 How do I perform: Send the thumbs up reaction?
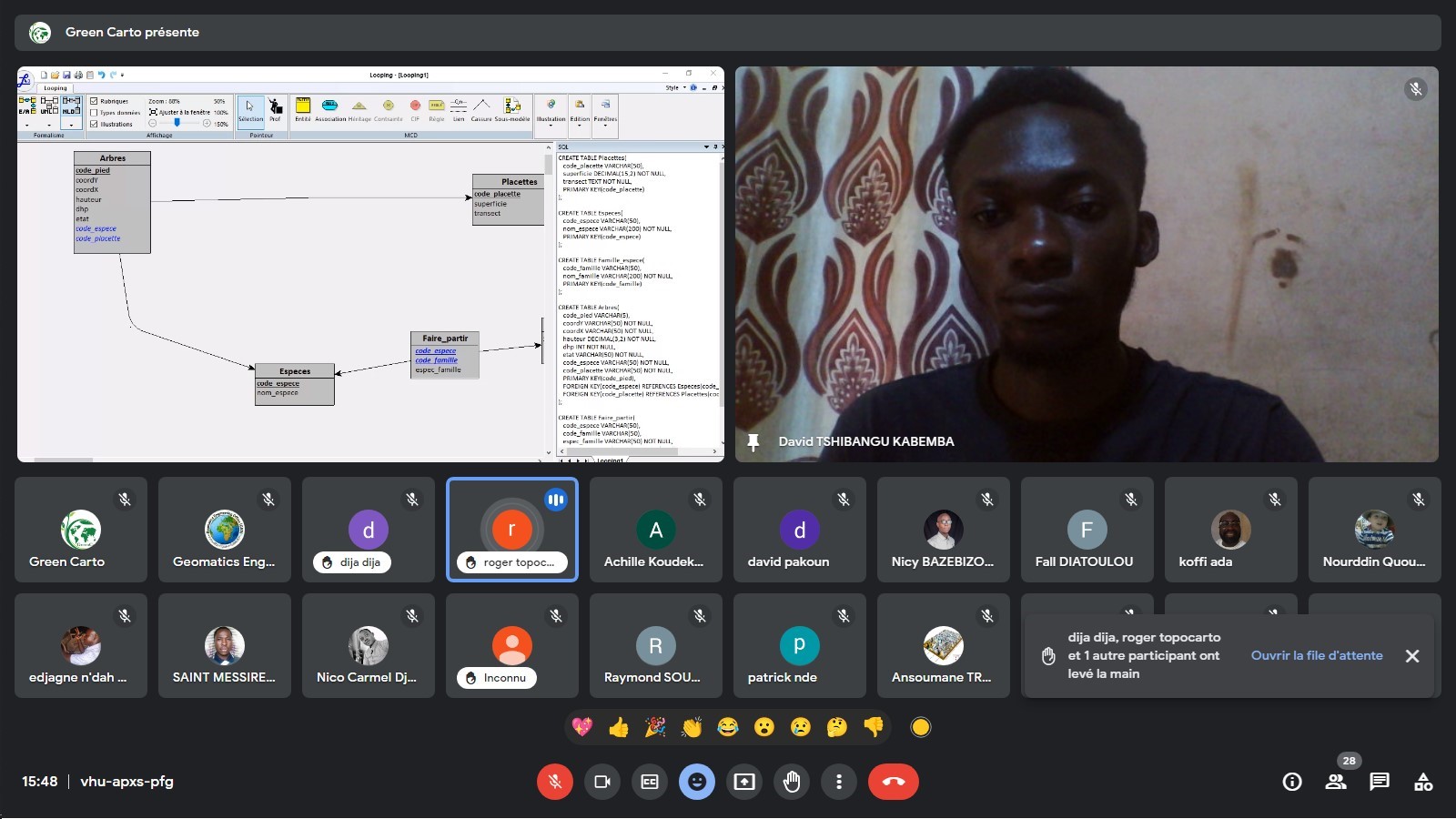(619, 727)
